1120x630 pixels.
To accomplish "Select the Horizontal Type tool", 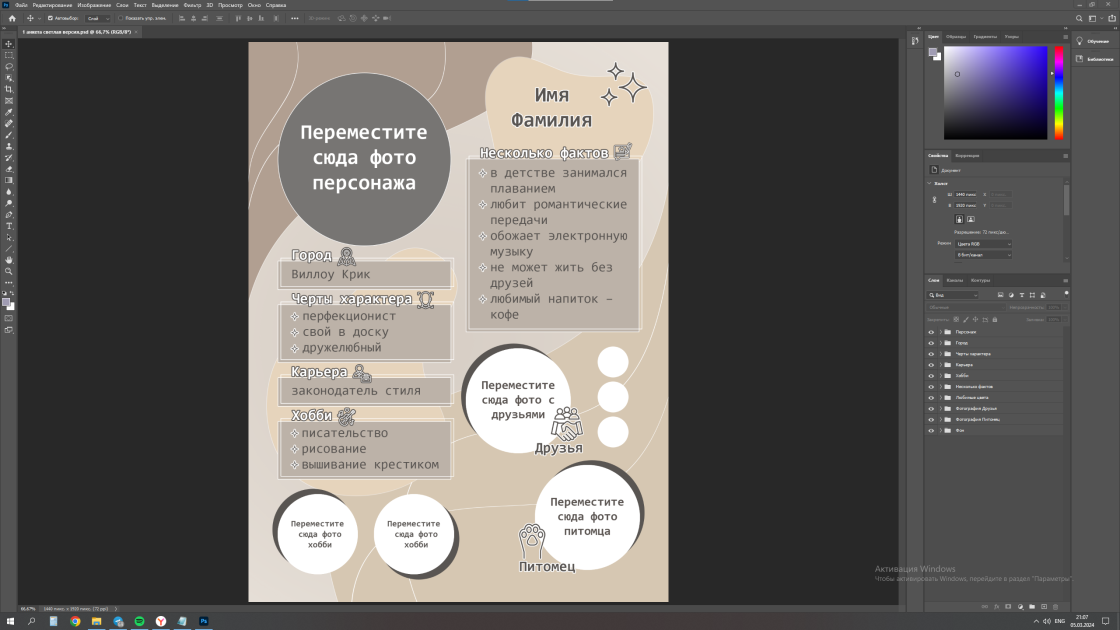I will [x=9, y=226].
